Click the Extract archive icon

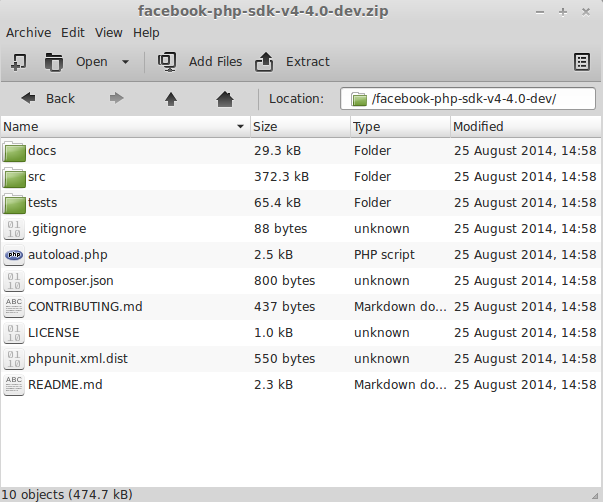[264, 62]
